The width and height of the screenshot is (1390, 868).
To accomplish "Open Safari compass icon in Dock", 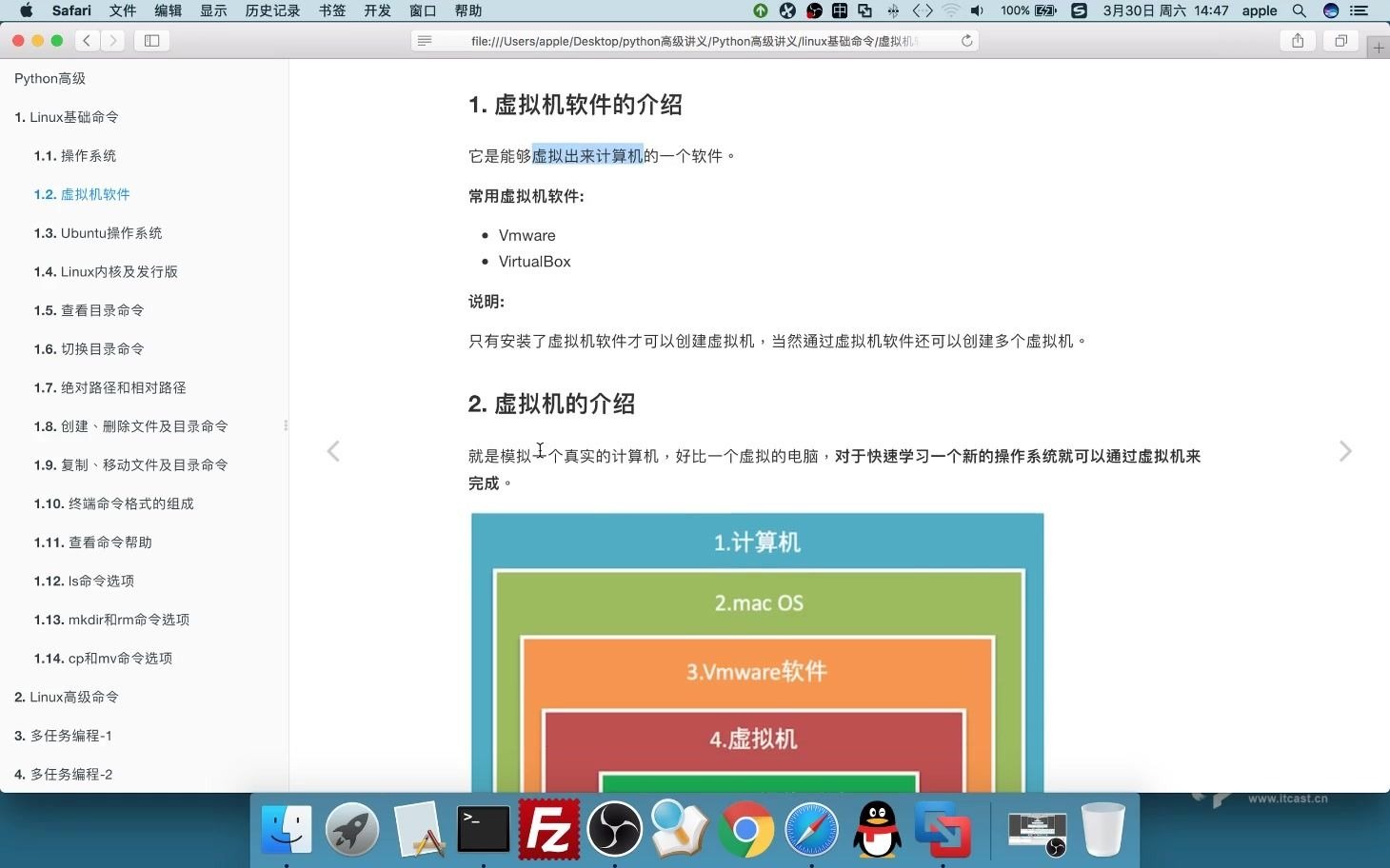I will click(x=811, y=830).
